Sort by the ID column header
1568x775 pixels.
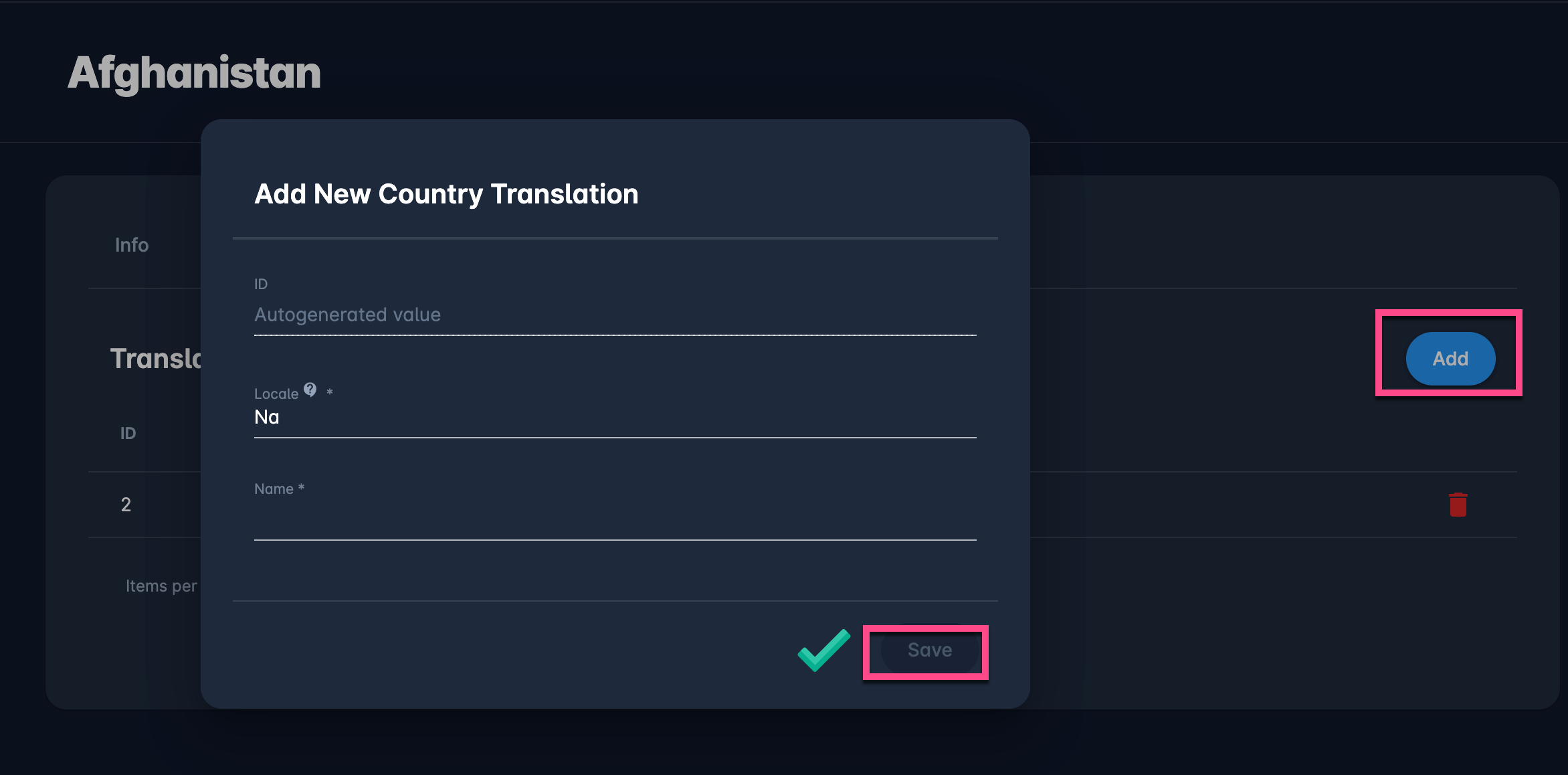[x=128, y=434]
